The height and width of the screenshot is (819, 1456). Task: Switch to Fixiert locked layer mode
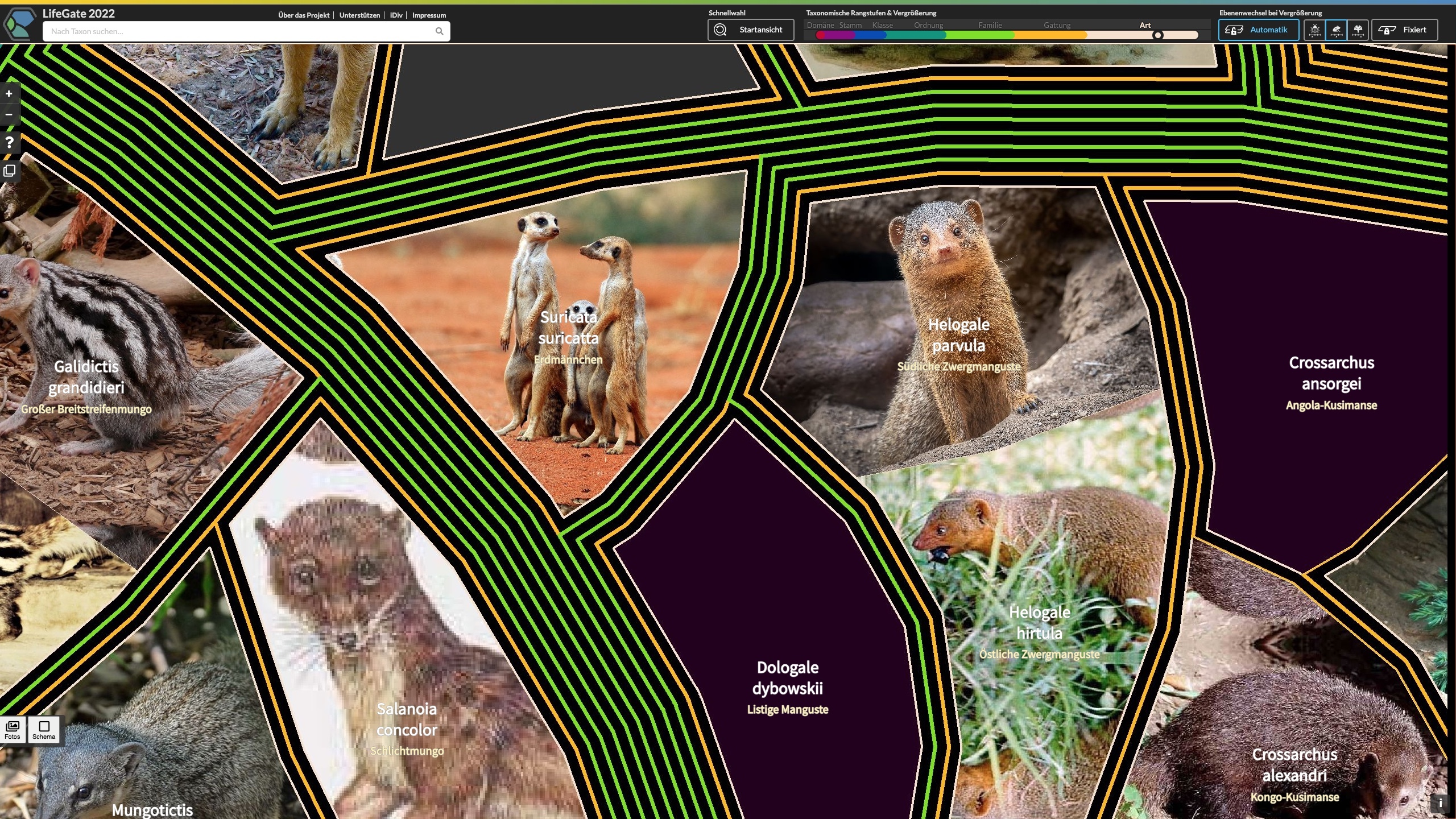(1404, 30)
